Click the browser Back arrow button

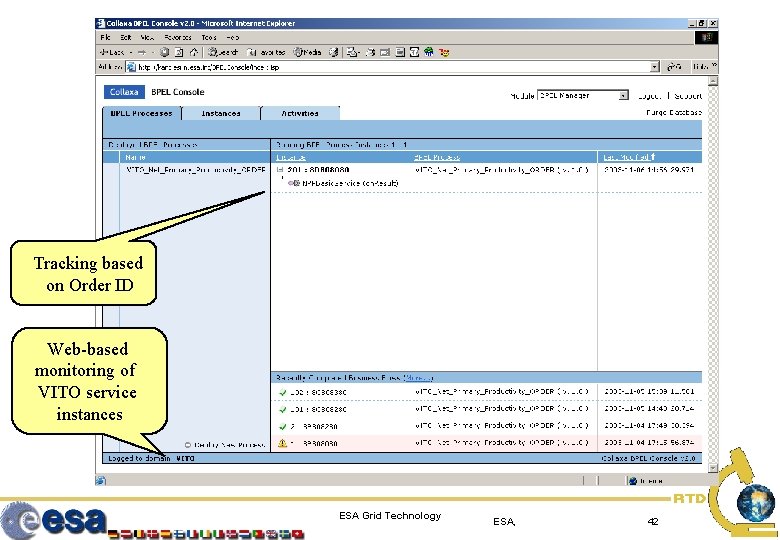tap(112, 52)
